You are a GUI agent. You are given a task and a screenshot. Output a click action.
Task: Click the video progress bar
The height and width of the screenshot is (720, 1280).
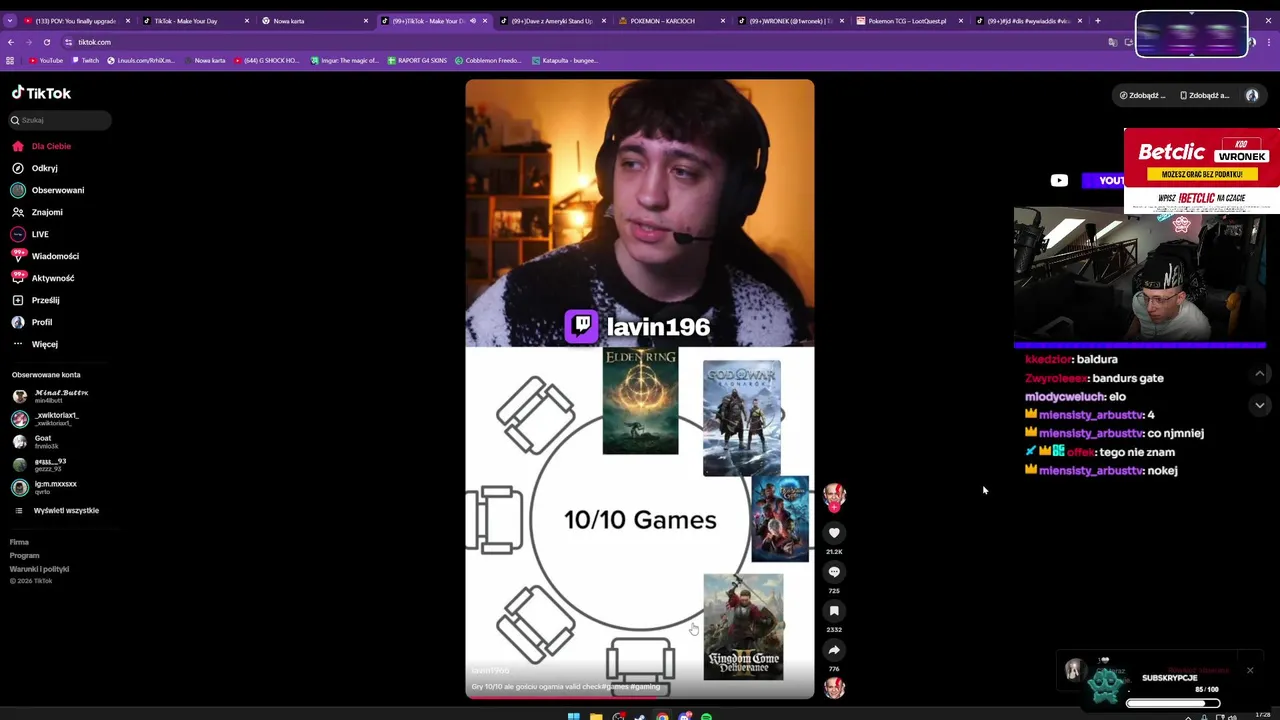640,696
